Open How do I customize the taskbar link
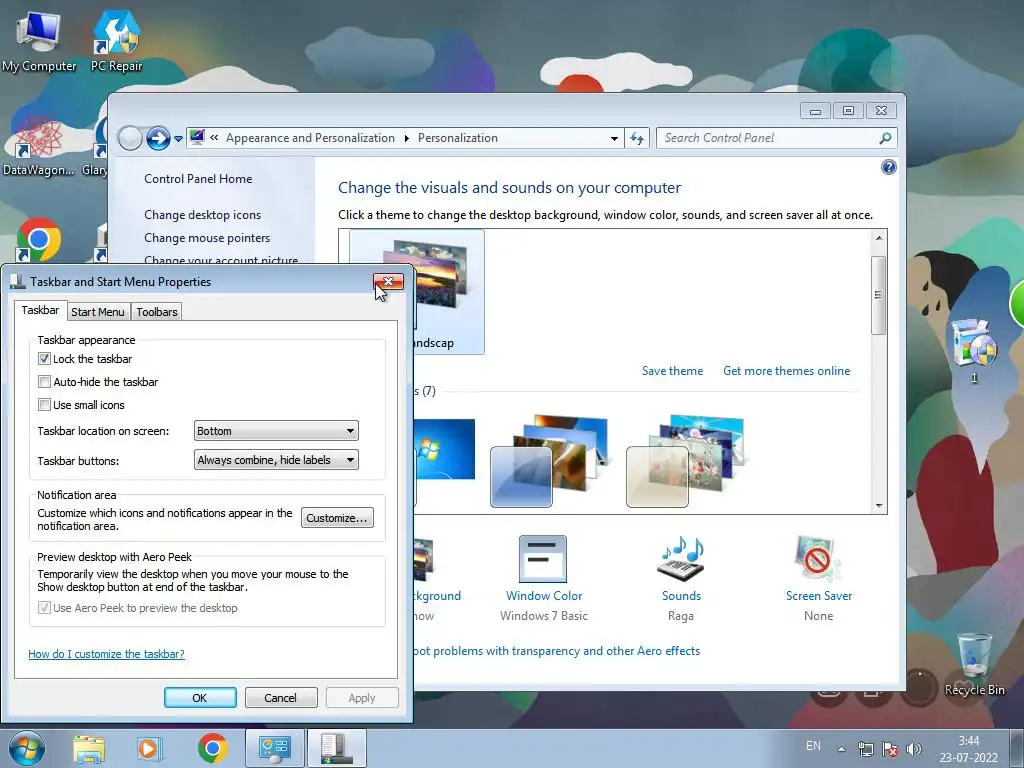 (106, 654)
